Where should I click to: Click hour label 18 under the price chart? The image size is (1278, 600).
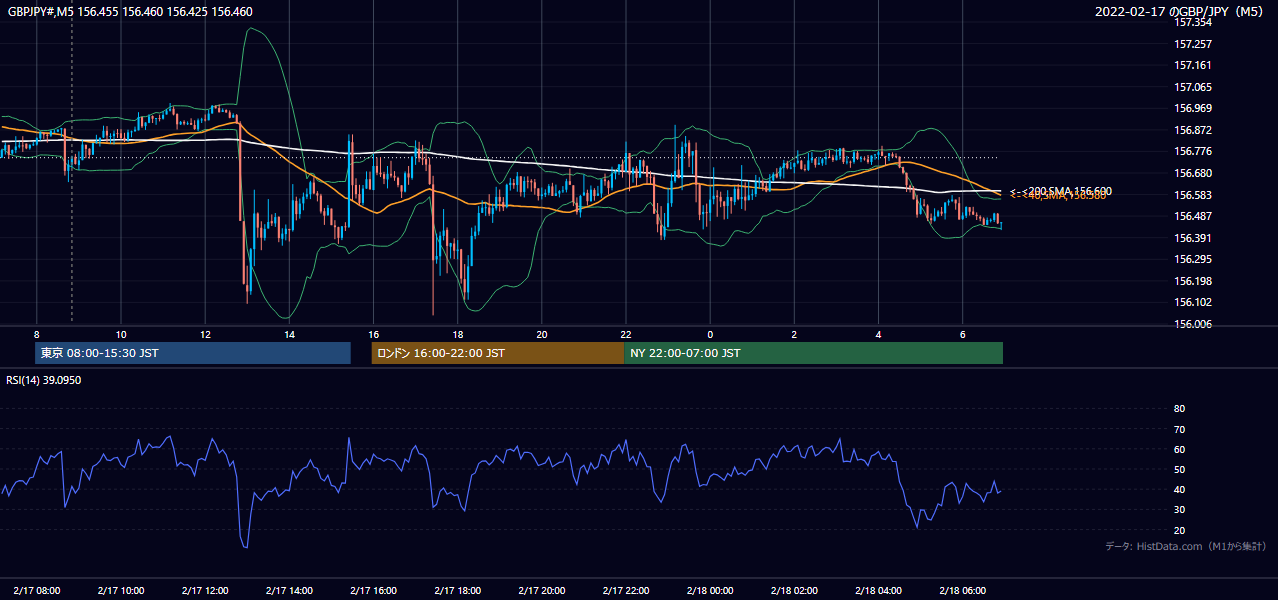(x=457, y=334)
